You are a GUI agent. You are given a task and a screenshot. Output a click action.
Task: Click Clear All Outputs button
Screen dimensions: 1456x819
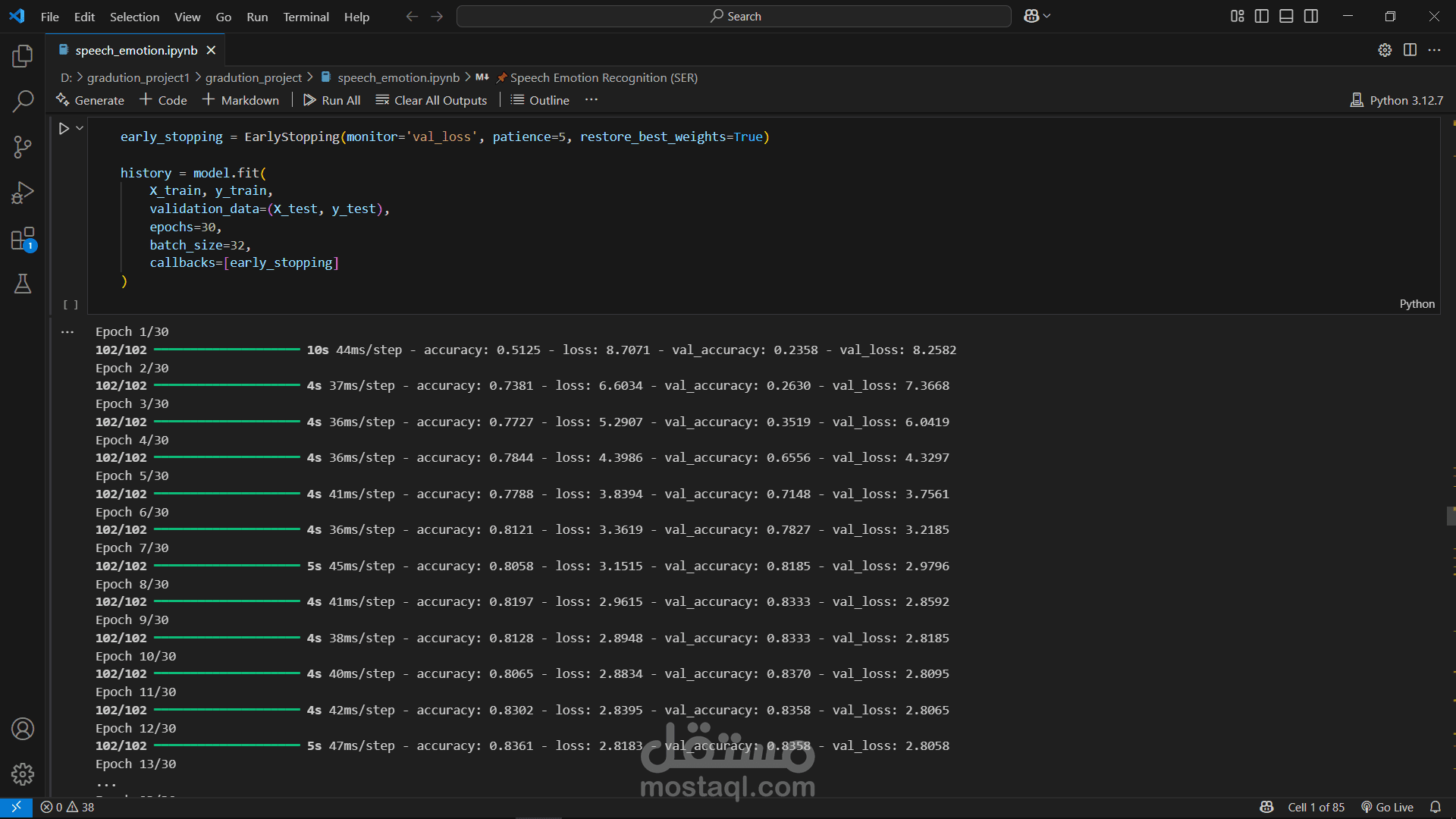[x=431, y=100]
